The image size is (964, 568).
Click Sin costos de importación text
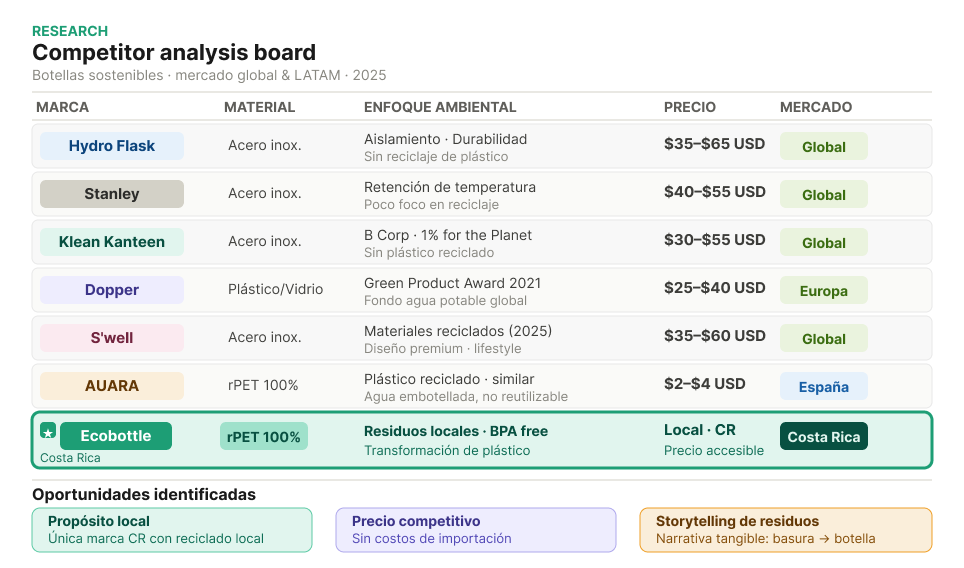coord(432,538)
